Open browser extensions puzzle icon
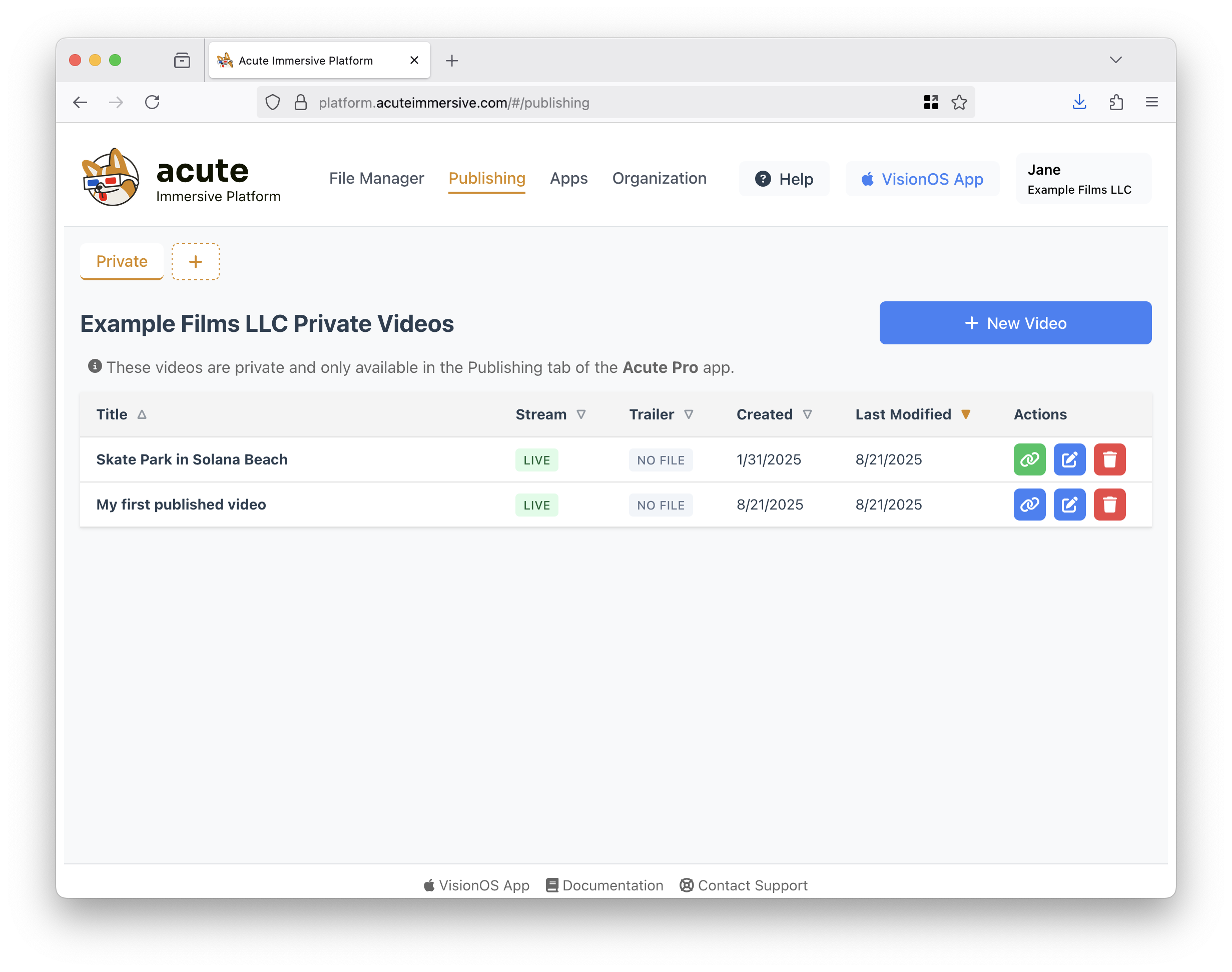The width and height of the screenshot is (1232, 972). click(1115, 103)
